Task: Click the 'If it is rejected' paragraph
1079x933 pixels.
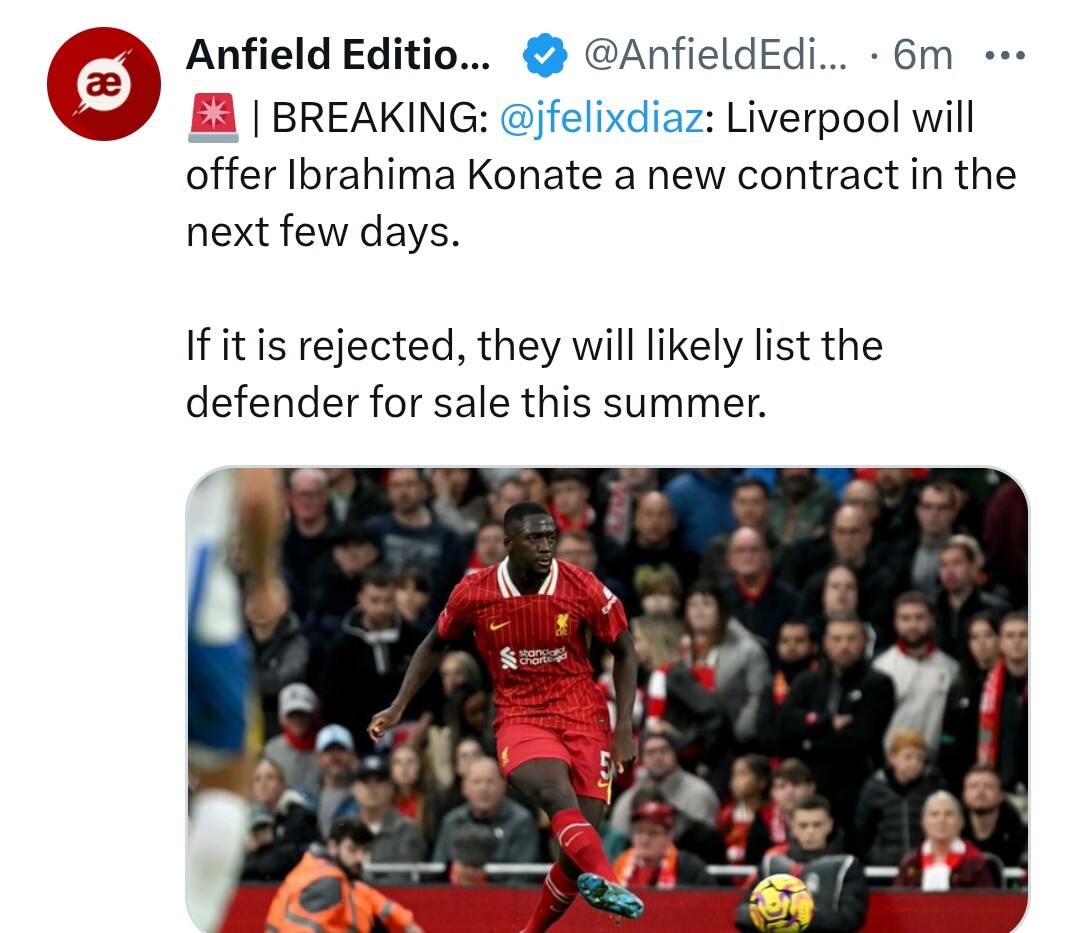Action: click(534, 374)
